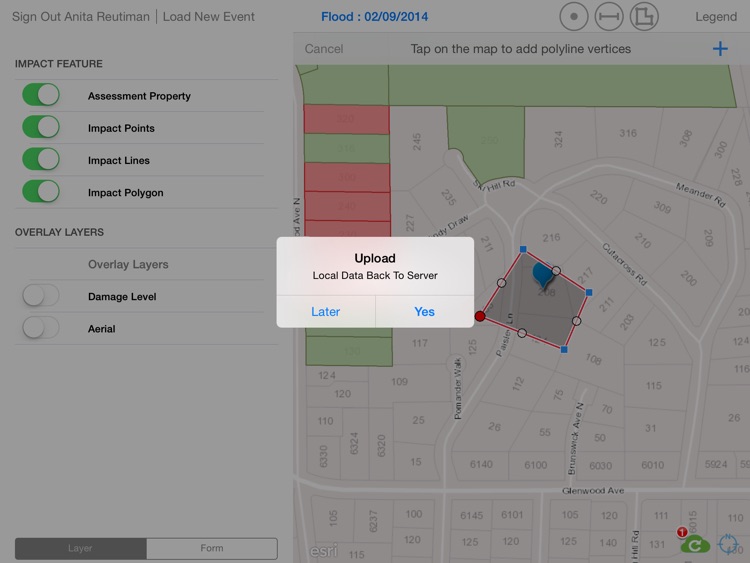Toggle the Impact Lines switch
Image resolution: width=750 pixels, height=563 pixels.
point(41,159)
